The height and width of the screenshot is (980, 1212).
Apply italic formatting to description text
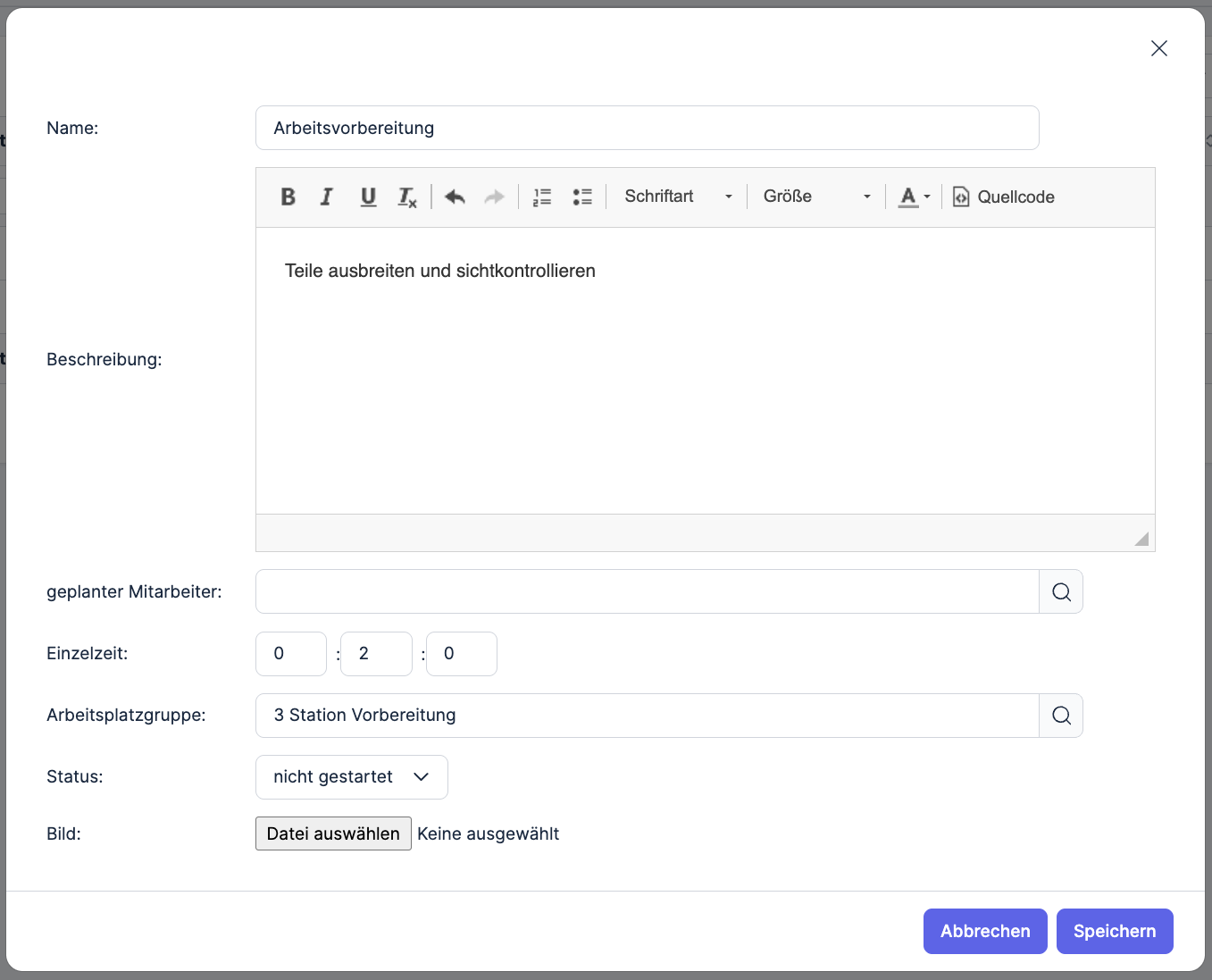pos(327,197)
